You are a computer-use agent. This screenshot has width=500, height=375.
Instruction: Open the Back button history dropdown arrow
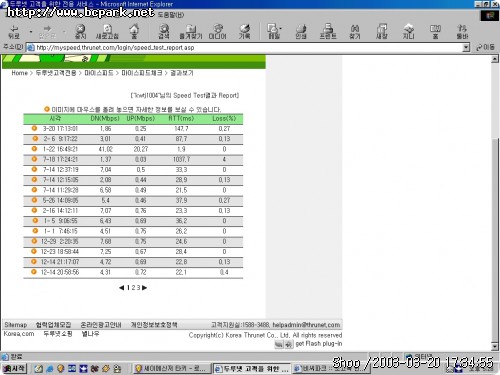point(31,32)
